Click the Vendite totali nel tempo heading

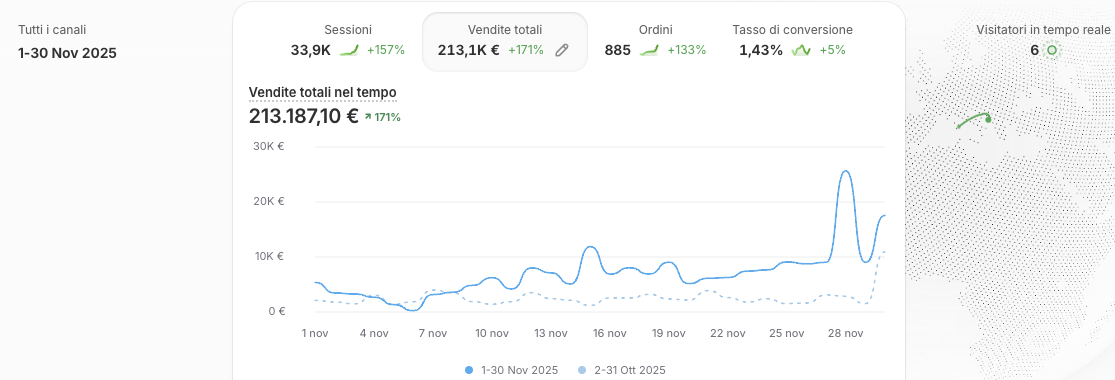click(322, 93)
